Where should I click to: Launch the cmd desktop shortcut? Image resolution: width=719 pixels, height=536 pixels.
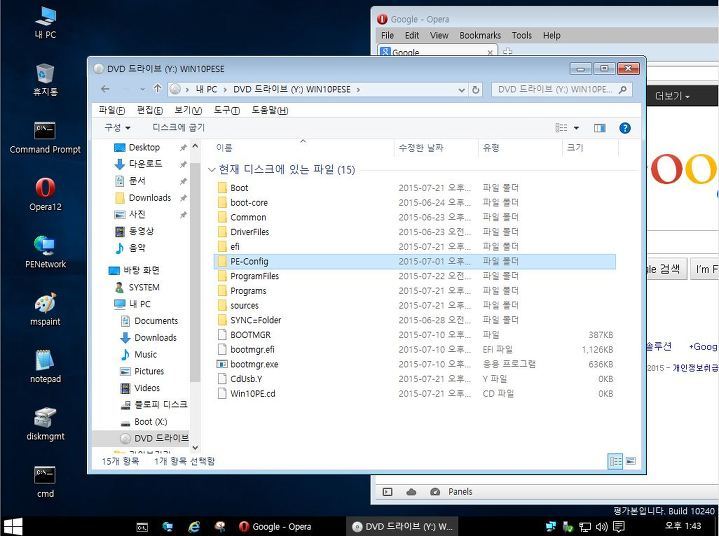[x=45, y=481]
